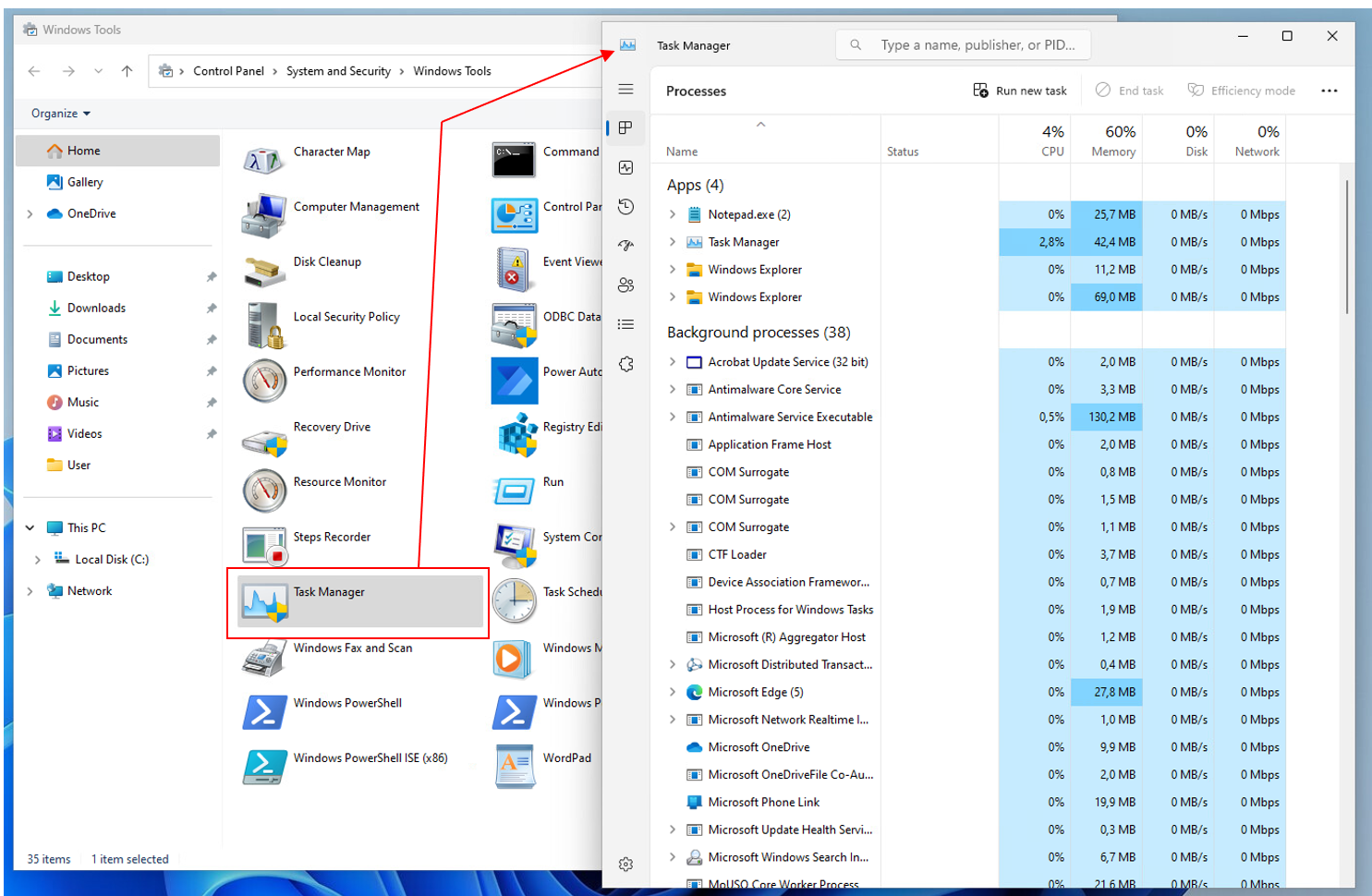Open Startup apps icon in sidebar
The height and width of the screenshot is (896, 1372).
tap(625, 246)
